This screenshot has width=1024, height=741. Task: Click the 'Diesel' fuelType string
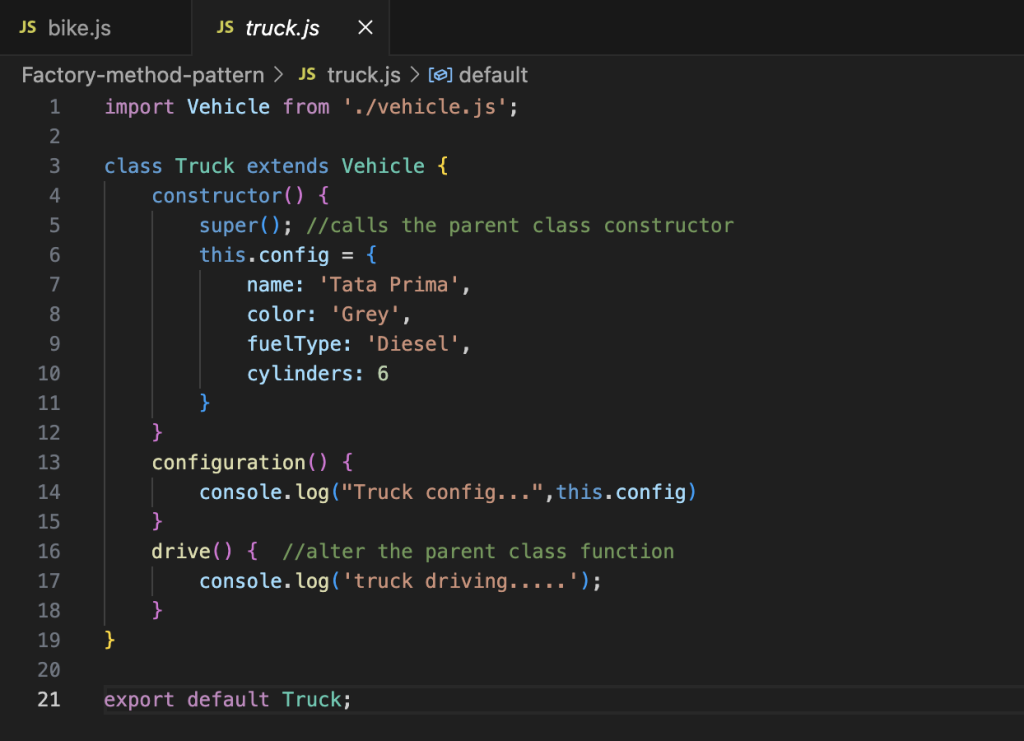coord(412,344)
